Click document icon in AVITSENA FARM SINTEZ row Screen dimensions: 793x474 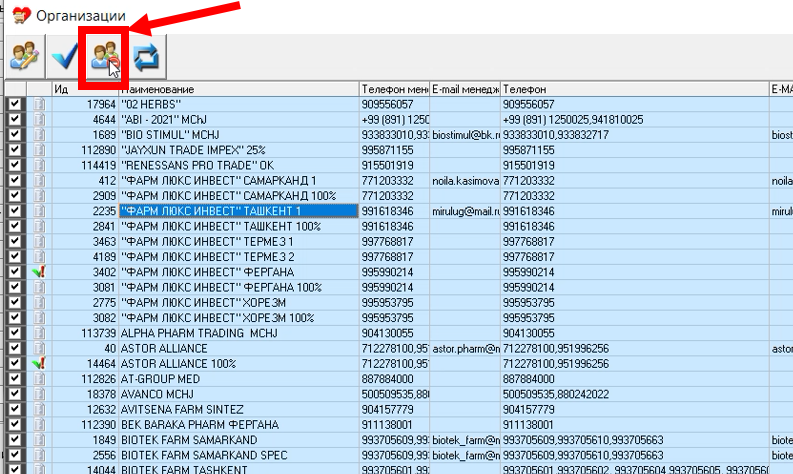click(39, 409)
